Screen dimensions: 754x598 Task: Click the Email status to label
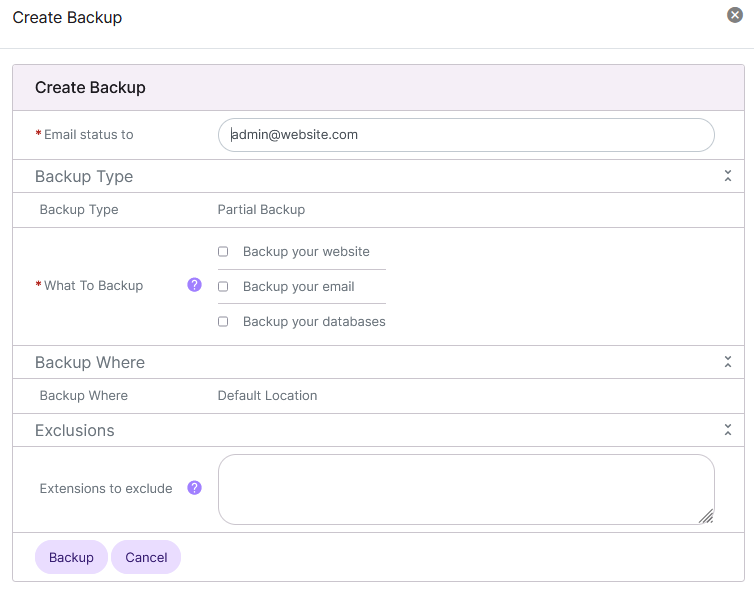coord(88,135)
